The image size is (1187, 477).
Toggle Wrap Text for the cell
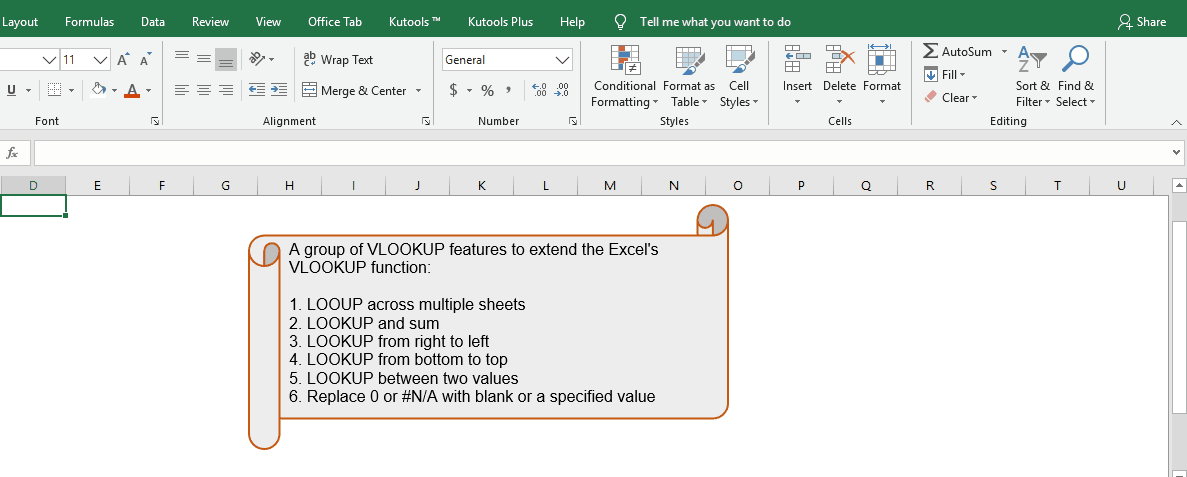(338, 60)
